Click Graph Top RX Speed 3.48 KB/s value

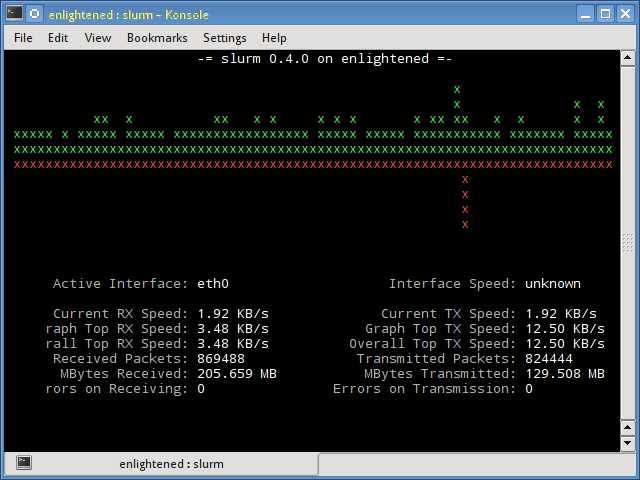point(233,329)
